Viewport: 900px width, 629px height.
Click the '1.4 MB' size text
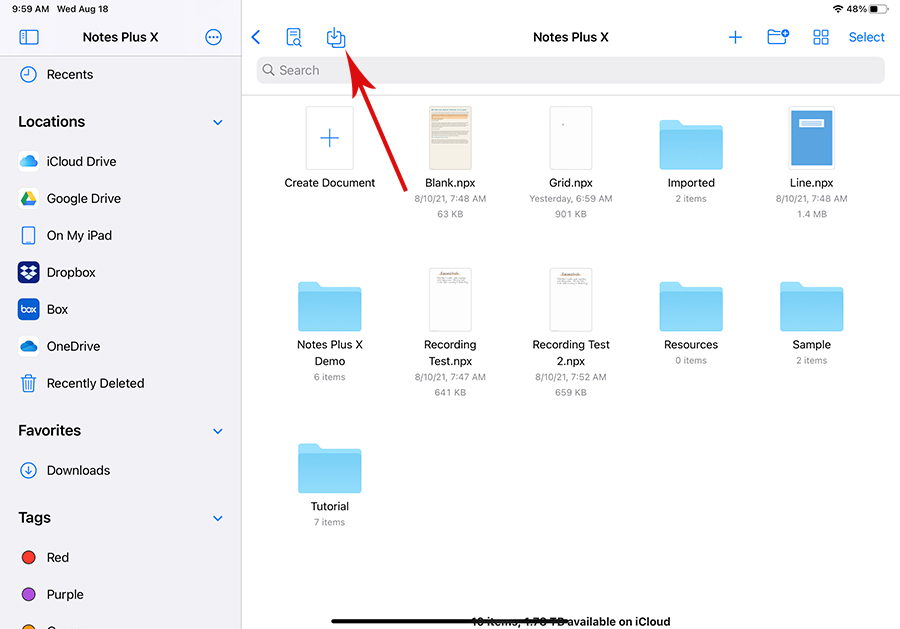click(x=812, y=214)
